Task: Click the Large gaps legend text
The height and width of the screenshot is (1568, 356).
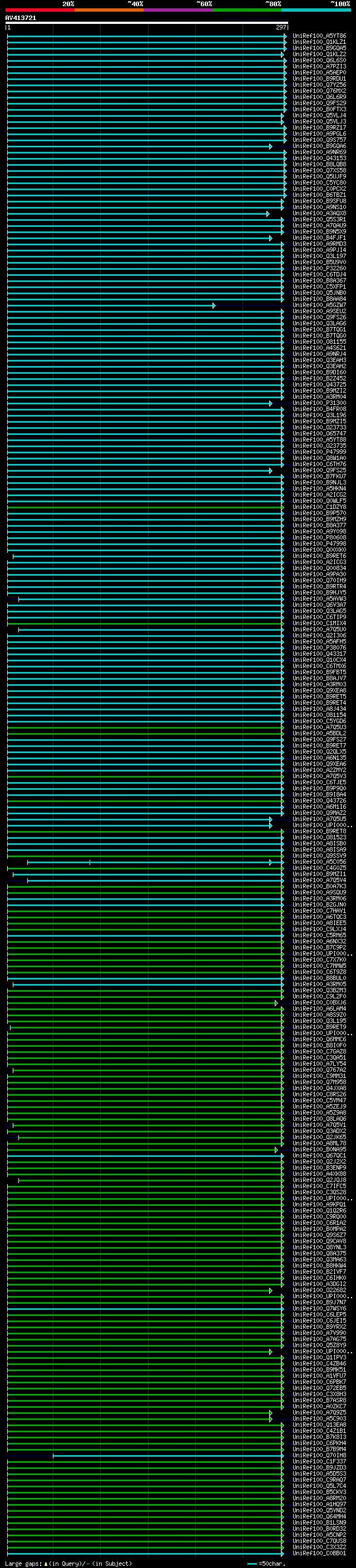Action: tap(68, 1564)
